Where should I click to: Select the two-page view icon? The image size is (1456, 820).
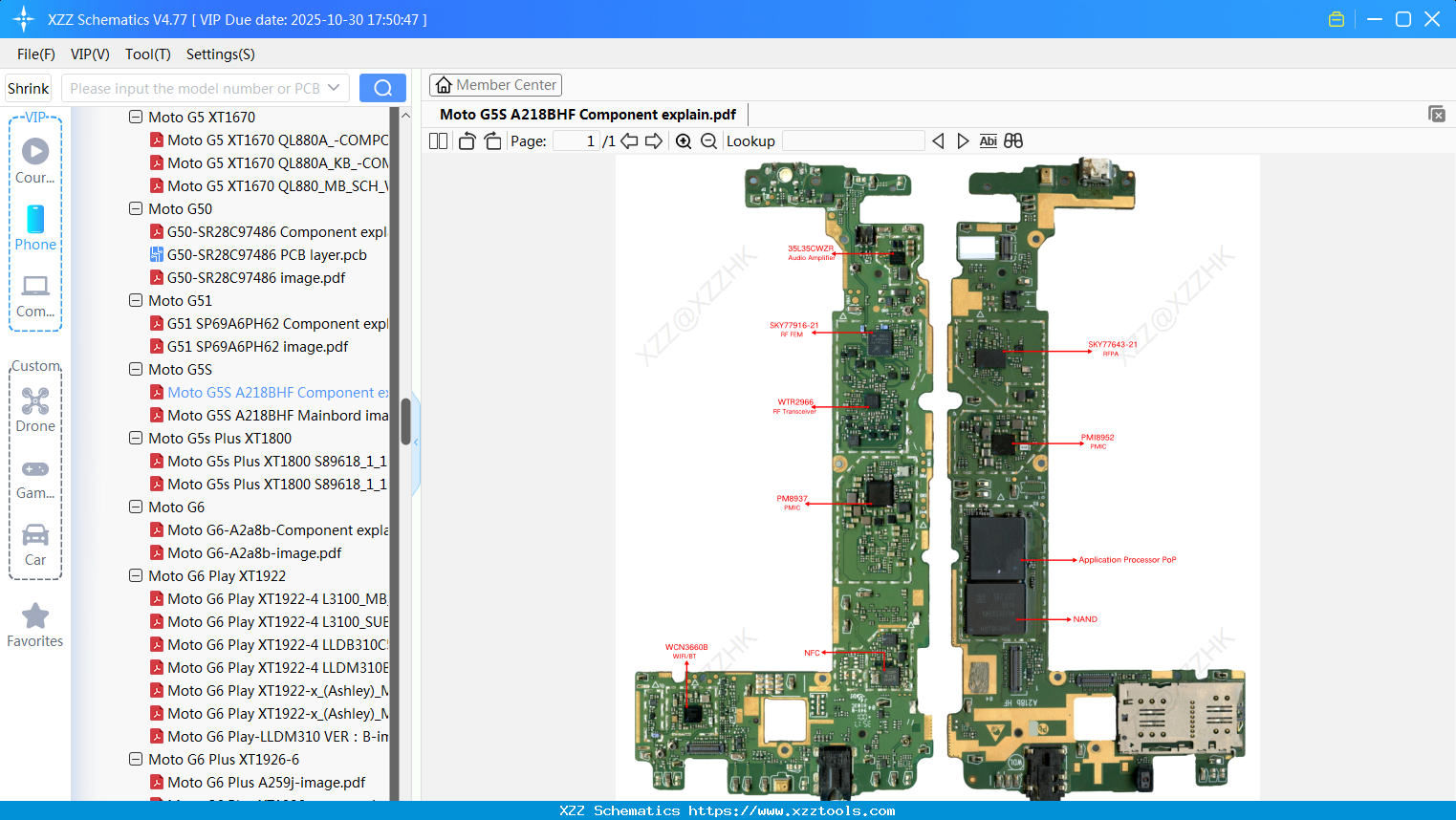pos(437,140)
